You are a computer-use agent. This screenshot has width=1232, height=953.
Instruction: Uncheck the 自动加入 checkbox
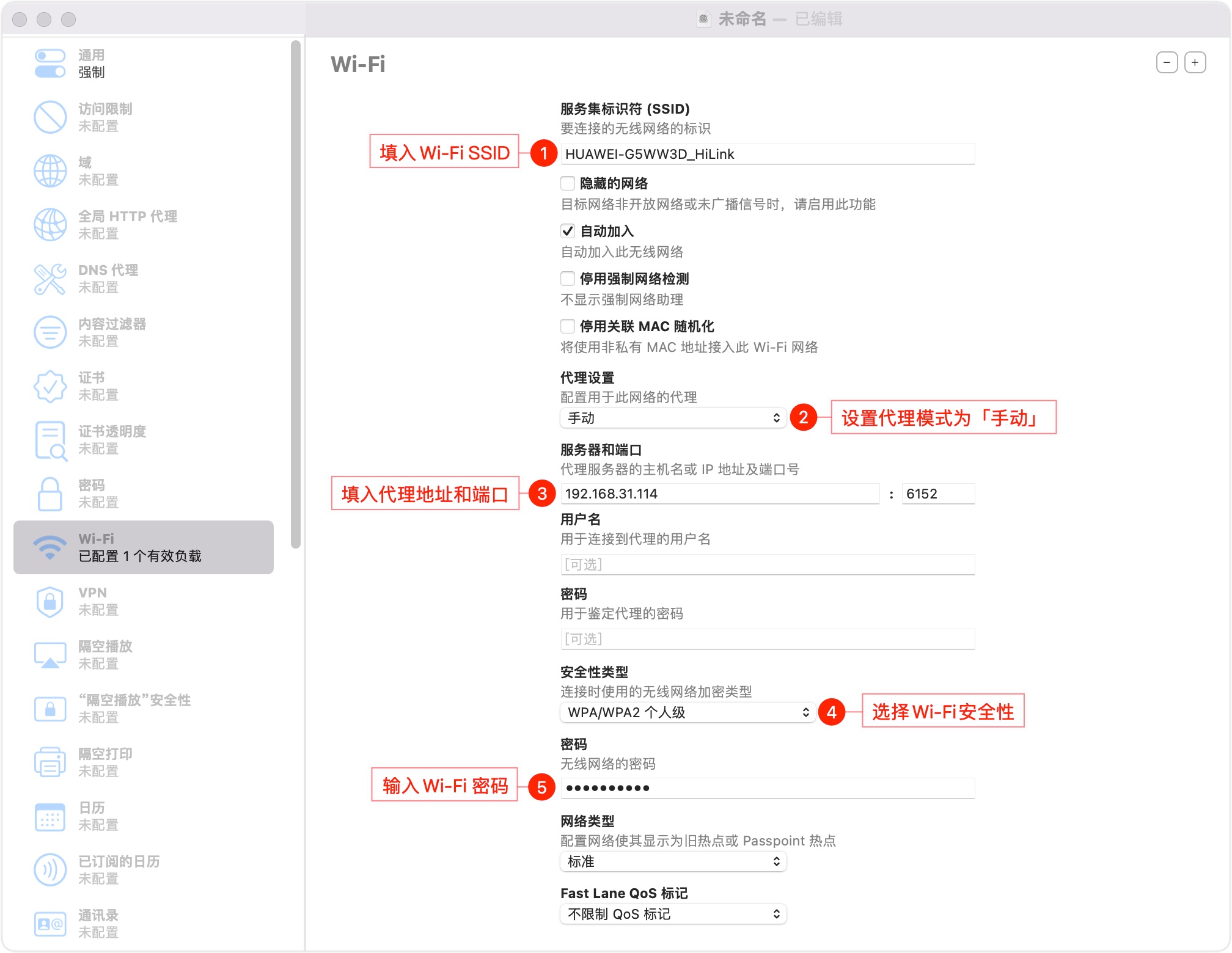click(x=568, y=231)
